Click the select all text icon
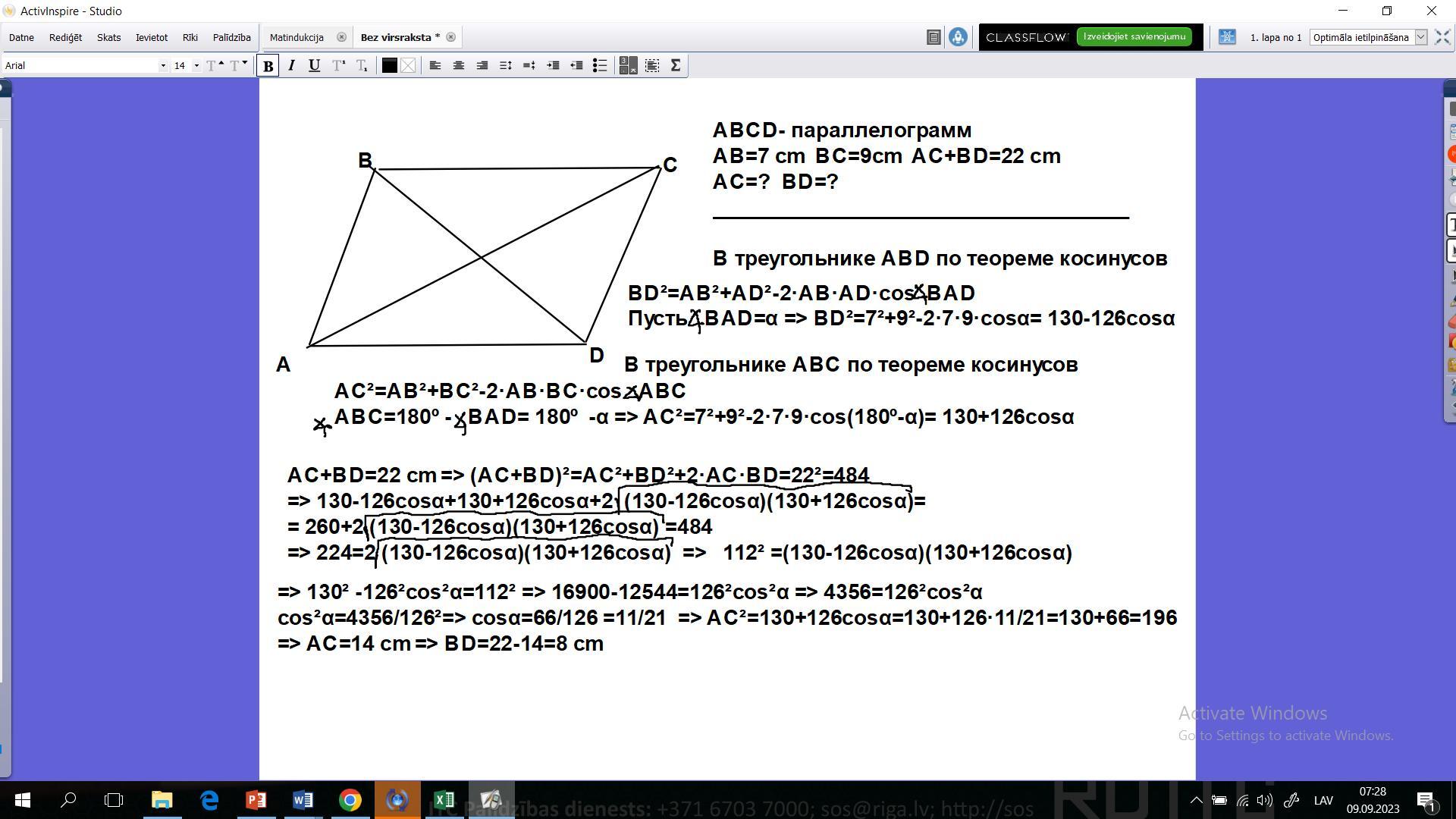Screen dimensions: 1456x819 tap(652, 66)
